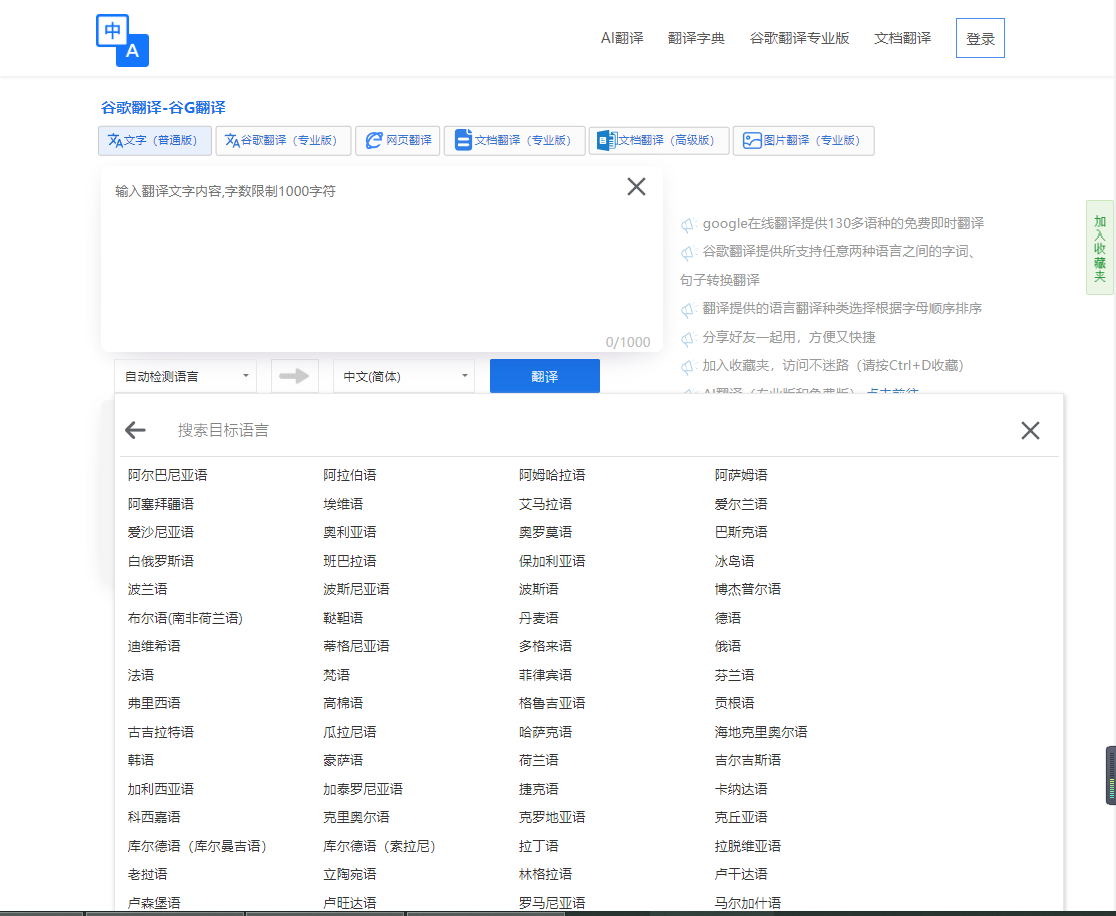
Task: Select 高棉语 language
Action: coord(343,702)
